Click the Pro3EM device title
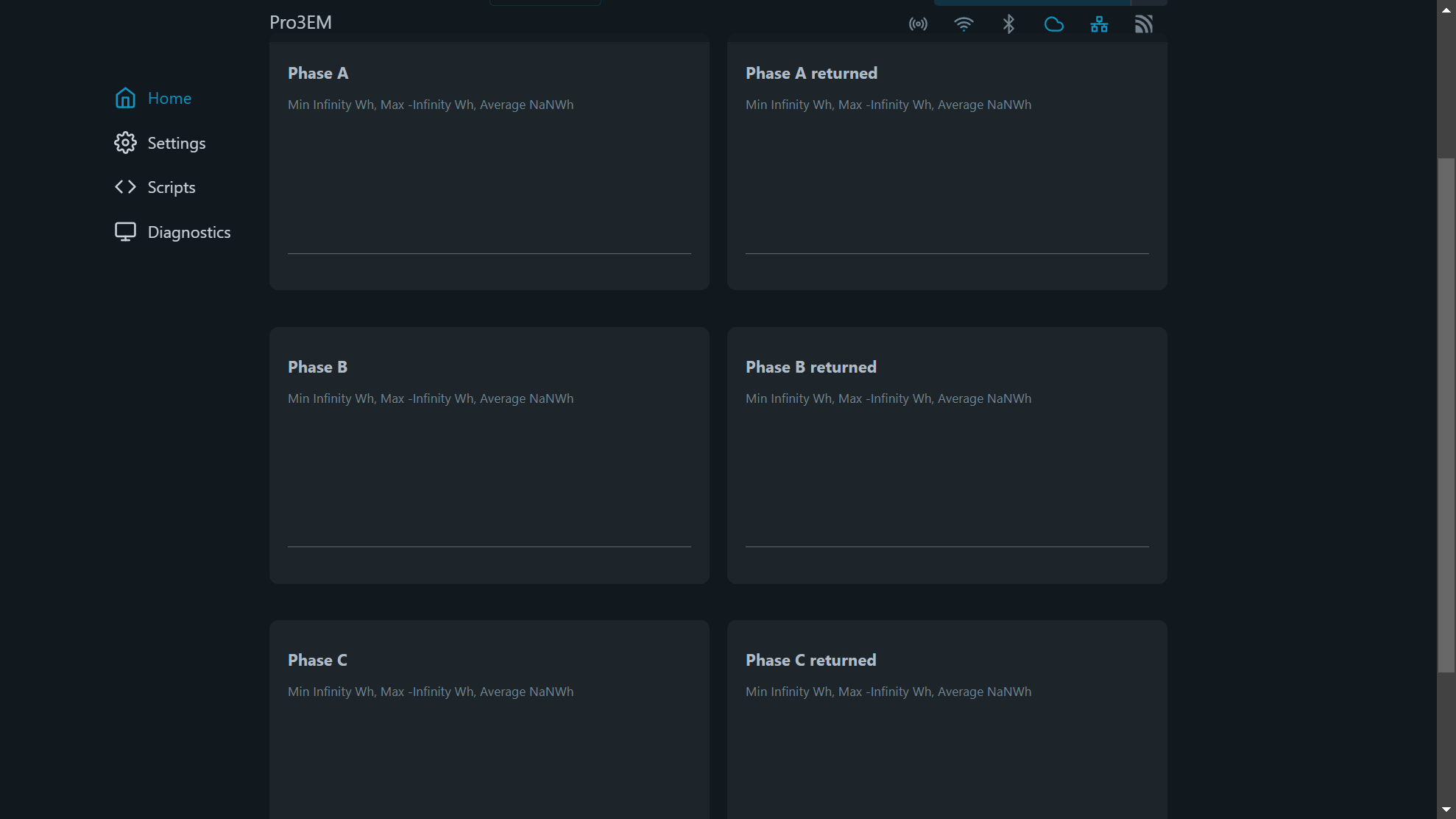The height and width of the screenshot is (819, 1456). tap(300, 22)
